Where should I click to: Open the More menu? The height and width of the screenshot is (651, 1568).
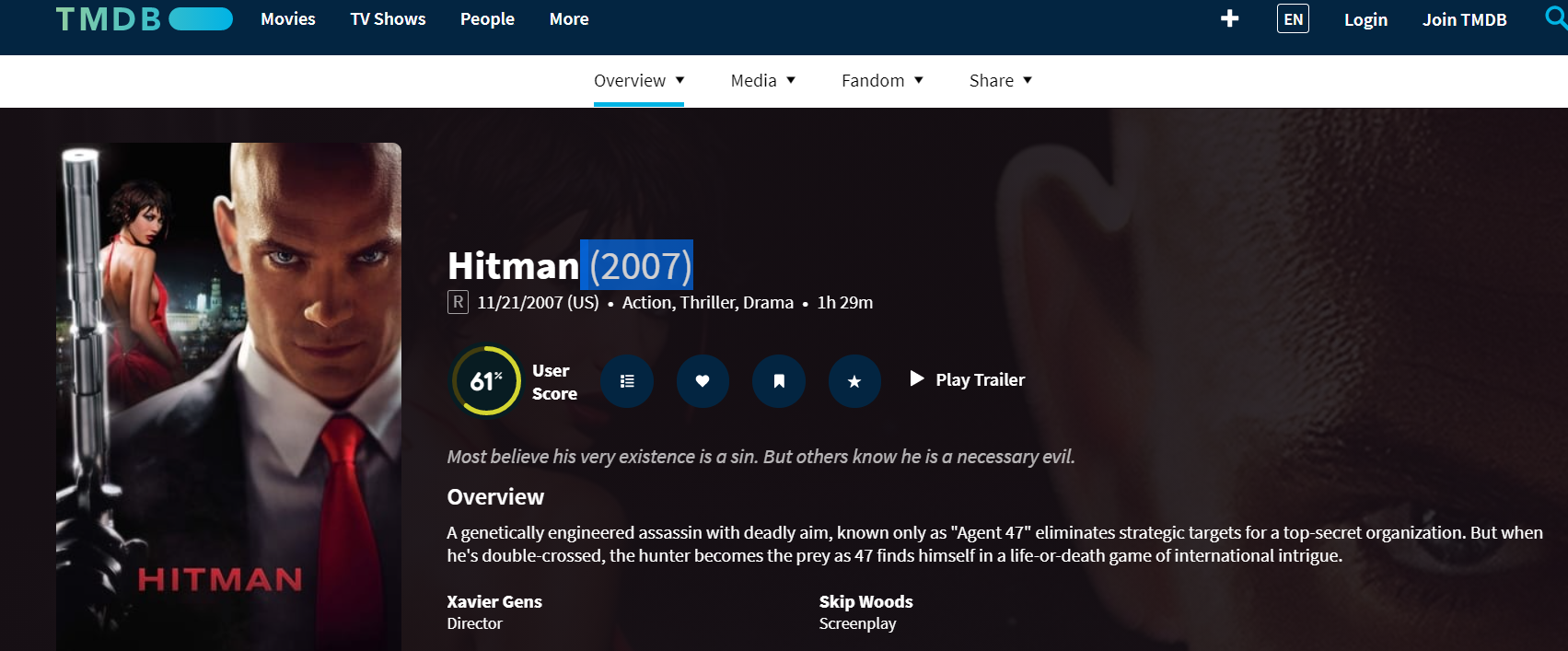tap(569, 18)
